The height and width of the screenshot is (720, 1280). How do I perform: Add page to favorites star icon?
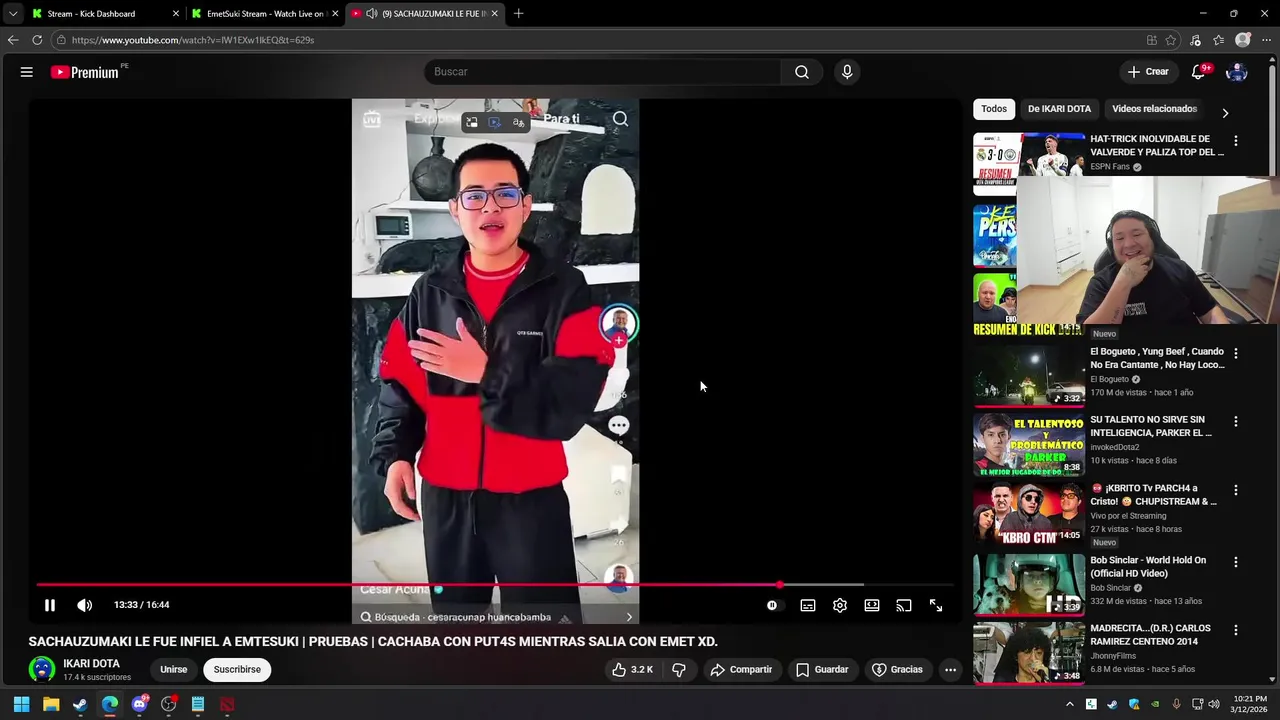(x=1171, y=40)
